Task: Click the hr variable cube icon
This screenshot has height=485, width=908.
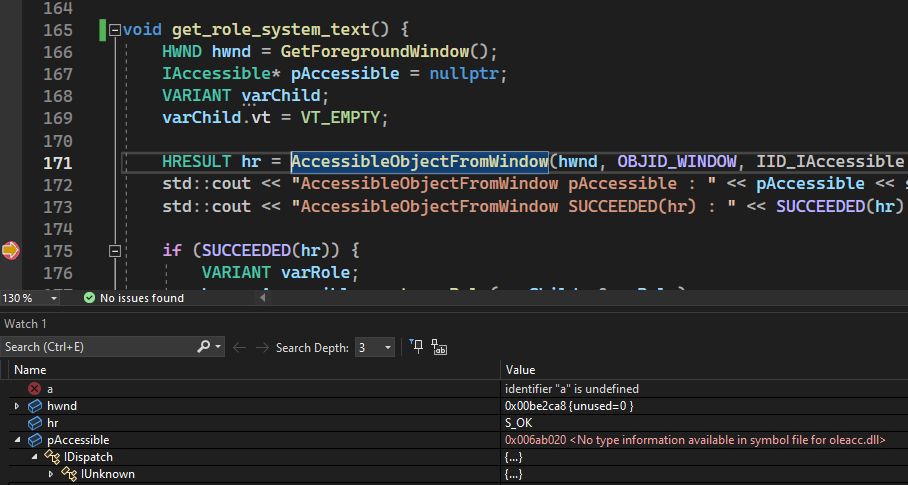Action: pos(35,423)
